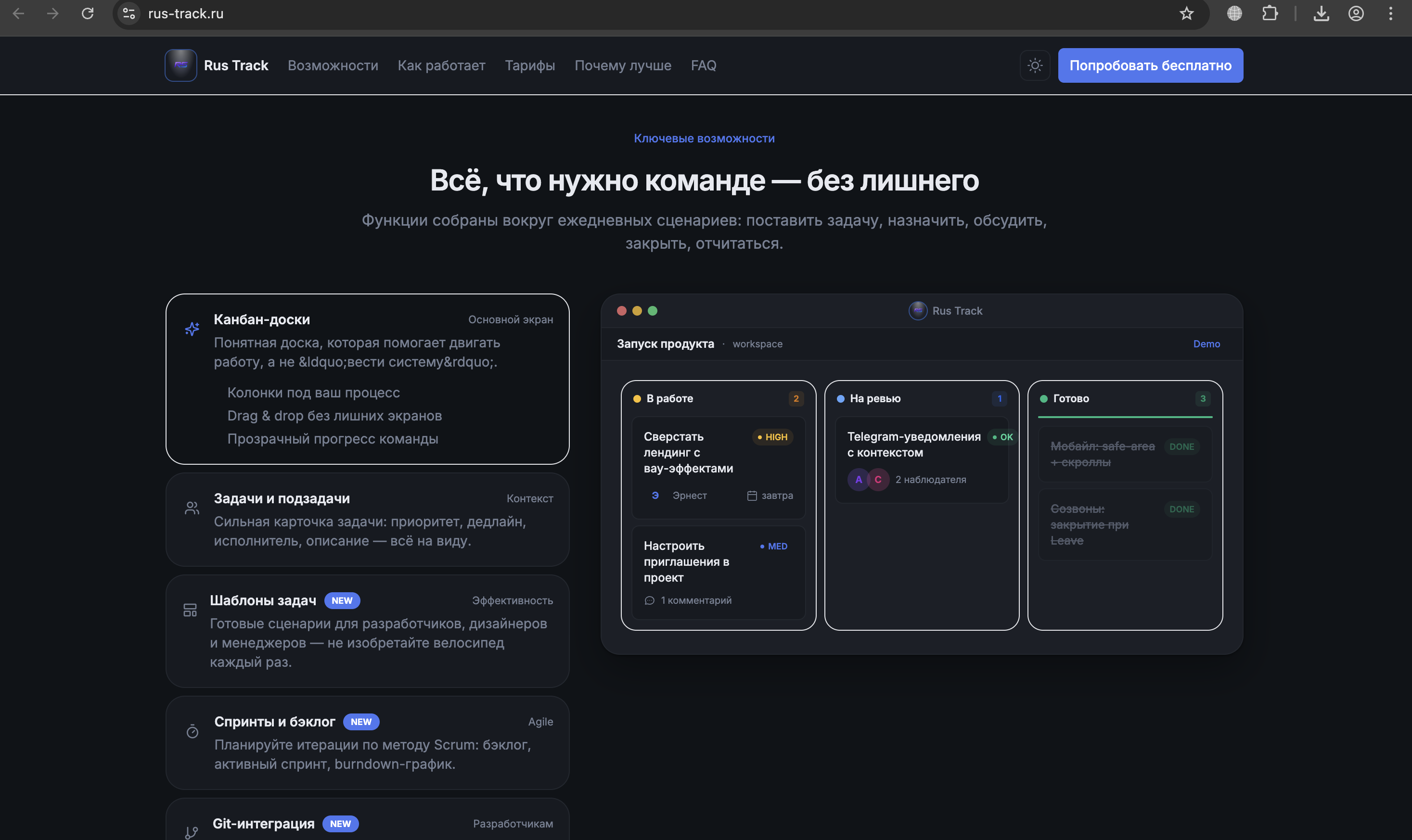Click the Готово column header
Image resolution: width=1412 pixels, height=840 pixels.
pyautogui.click(x=1125, y=398)
